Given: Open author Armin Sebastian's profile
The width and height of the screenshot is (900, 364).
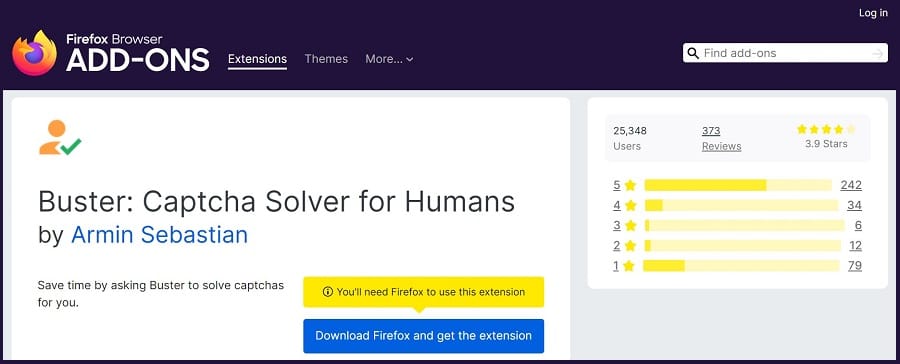Looking at the screenshot, I should (x=160, y=235).
